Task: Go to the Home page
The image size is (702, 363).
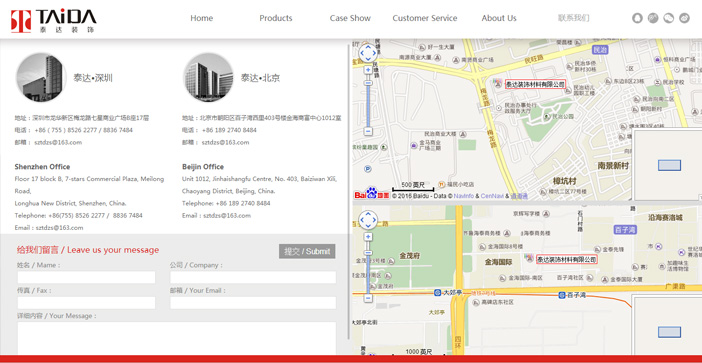Action: 201,18
